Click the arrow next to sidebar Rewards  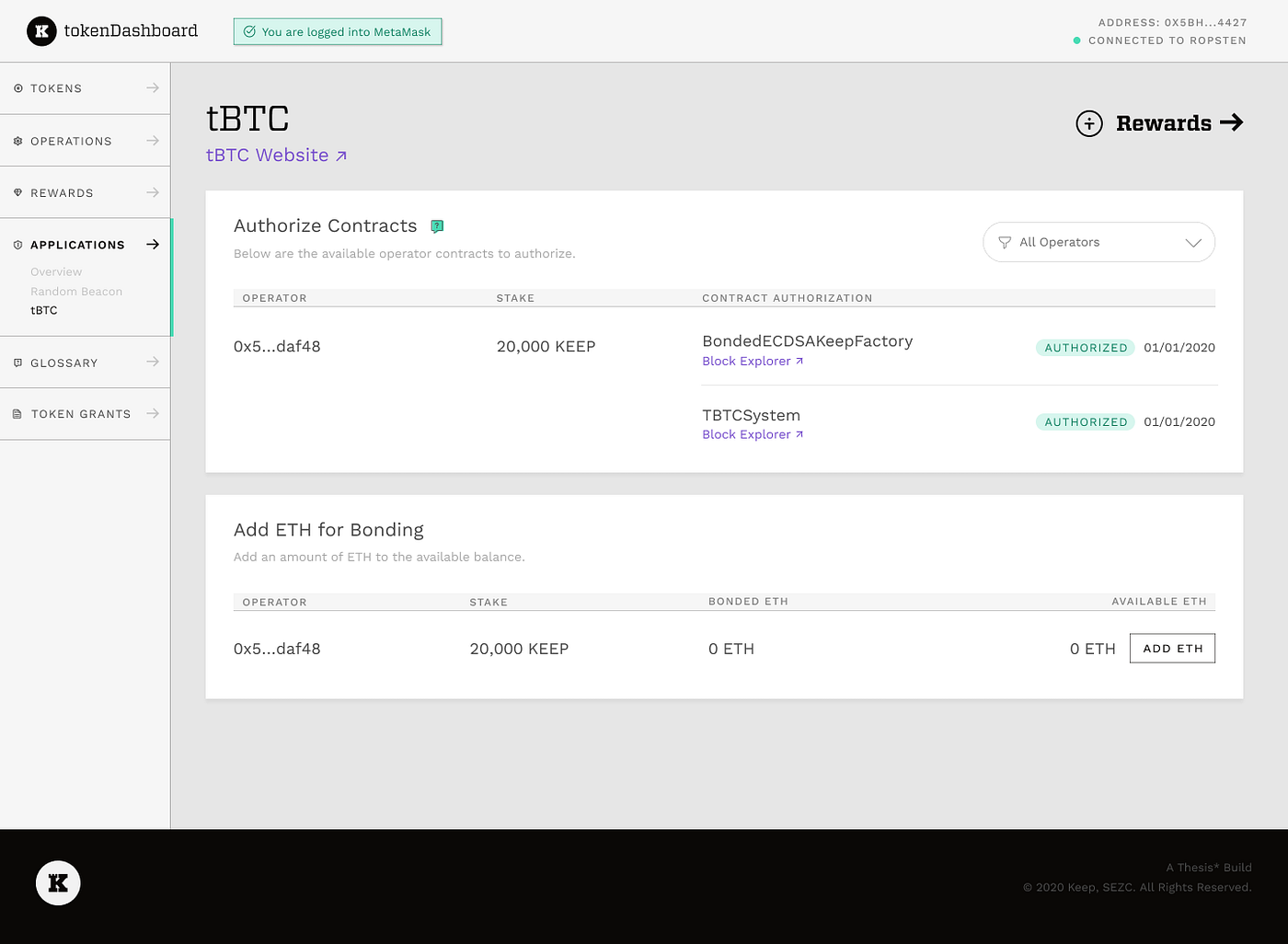coord(153,192)
